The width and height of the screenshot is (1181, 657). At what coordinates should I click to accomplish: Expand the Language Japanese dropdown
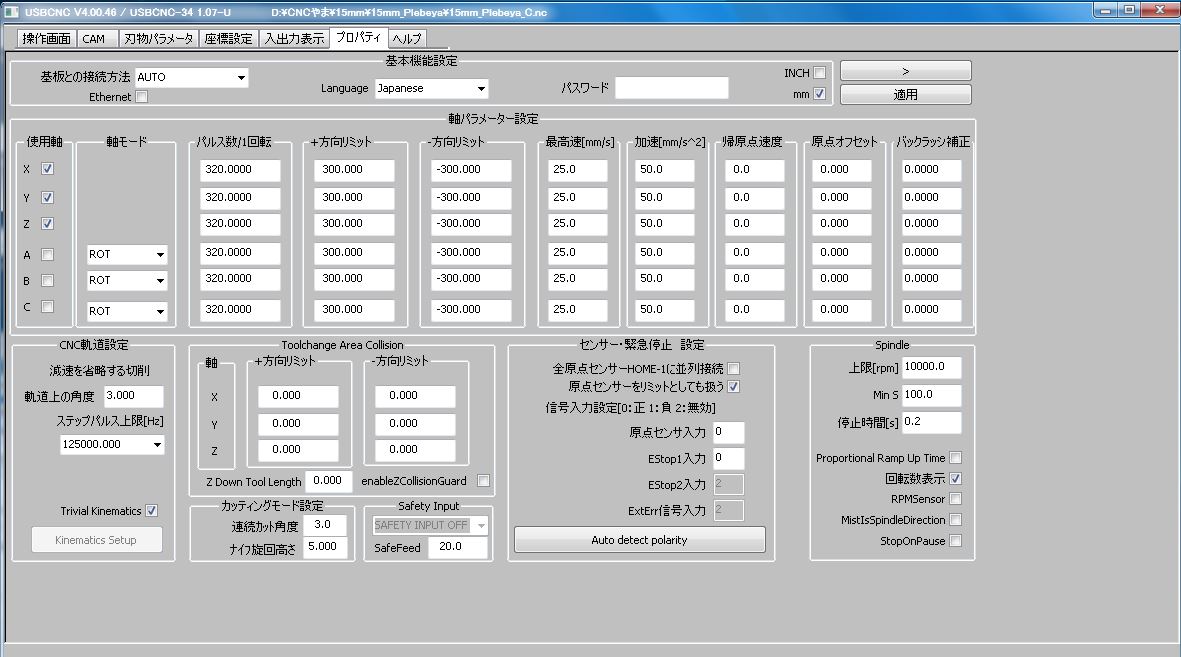coord(431,88)
